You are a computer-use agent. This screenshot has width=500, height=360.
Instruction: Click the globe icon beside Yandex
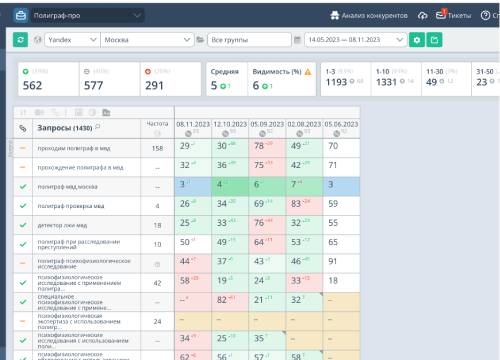(x=37, y=40)
